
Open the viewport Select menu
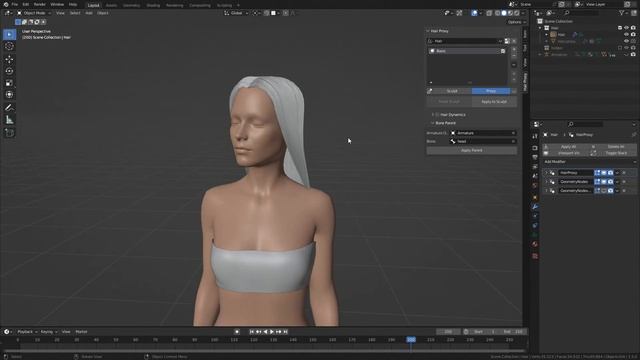coord(75,13)
